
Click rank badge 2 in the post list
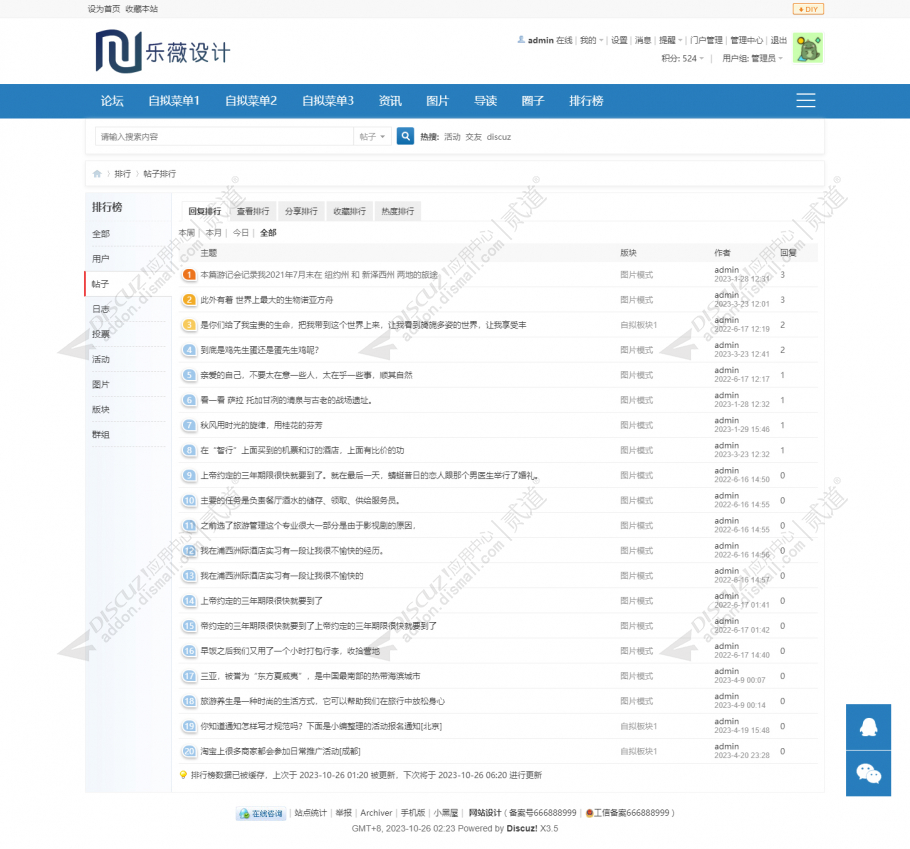click(x=189, y=299)
